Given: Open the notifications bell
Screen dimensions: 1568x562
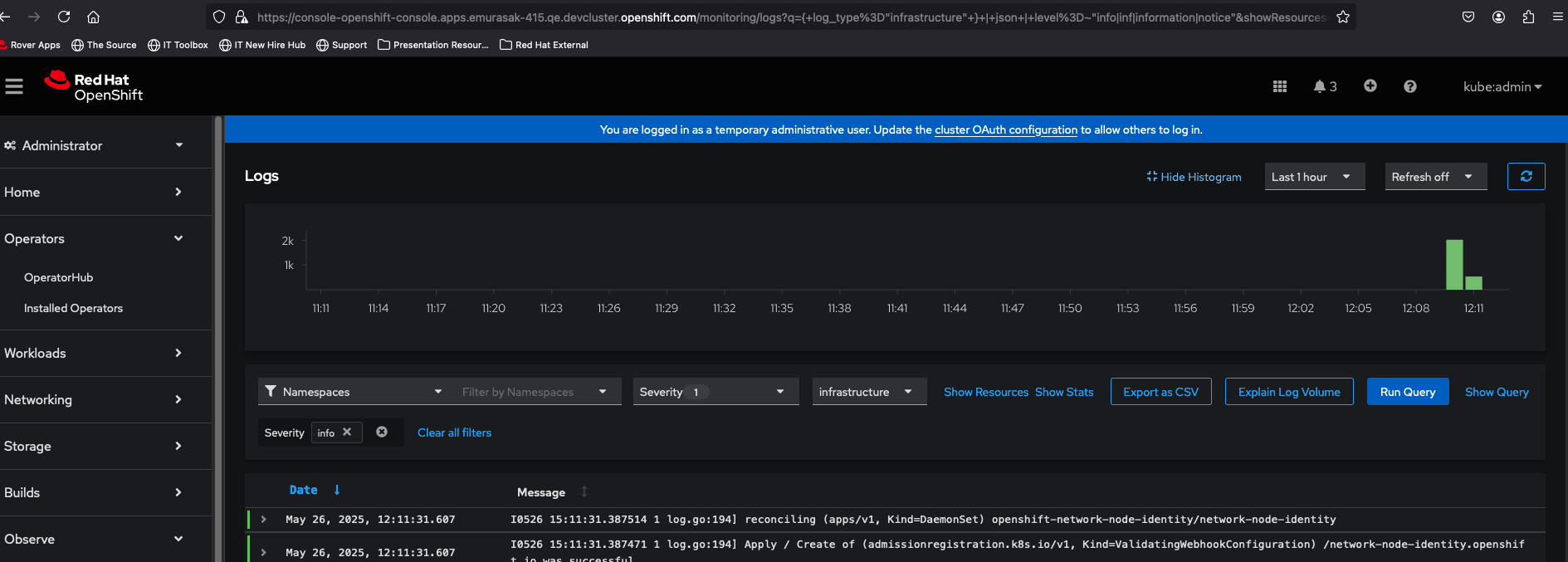Looking at the screenshot, I should (x=1324, y=86).
